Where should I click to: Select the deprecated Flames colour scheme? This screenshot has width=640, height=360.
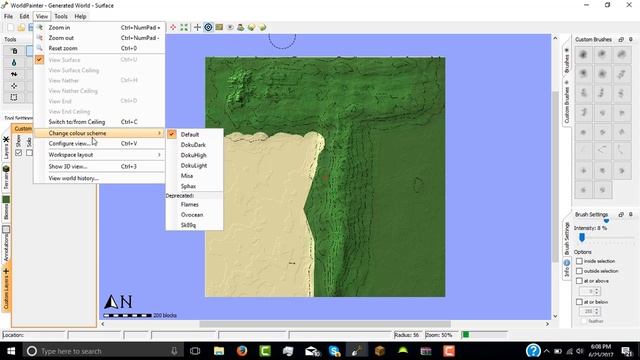coord(194,204)
